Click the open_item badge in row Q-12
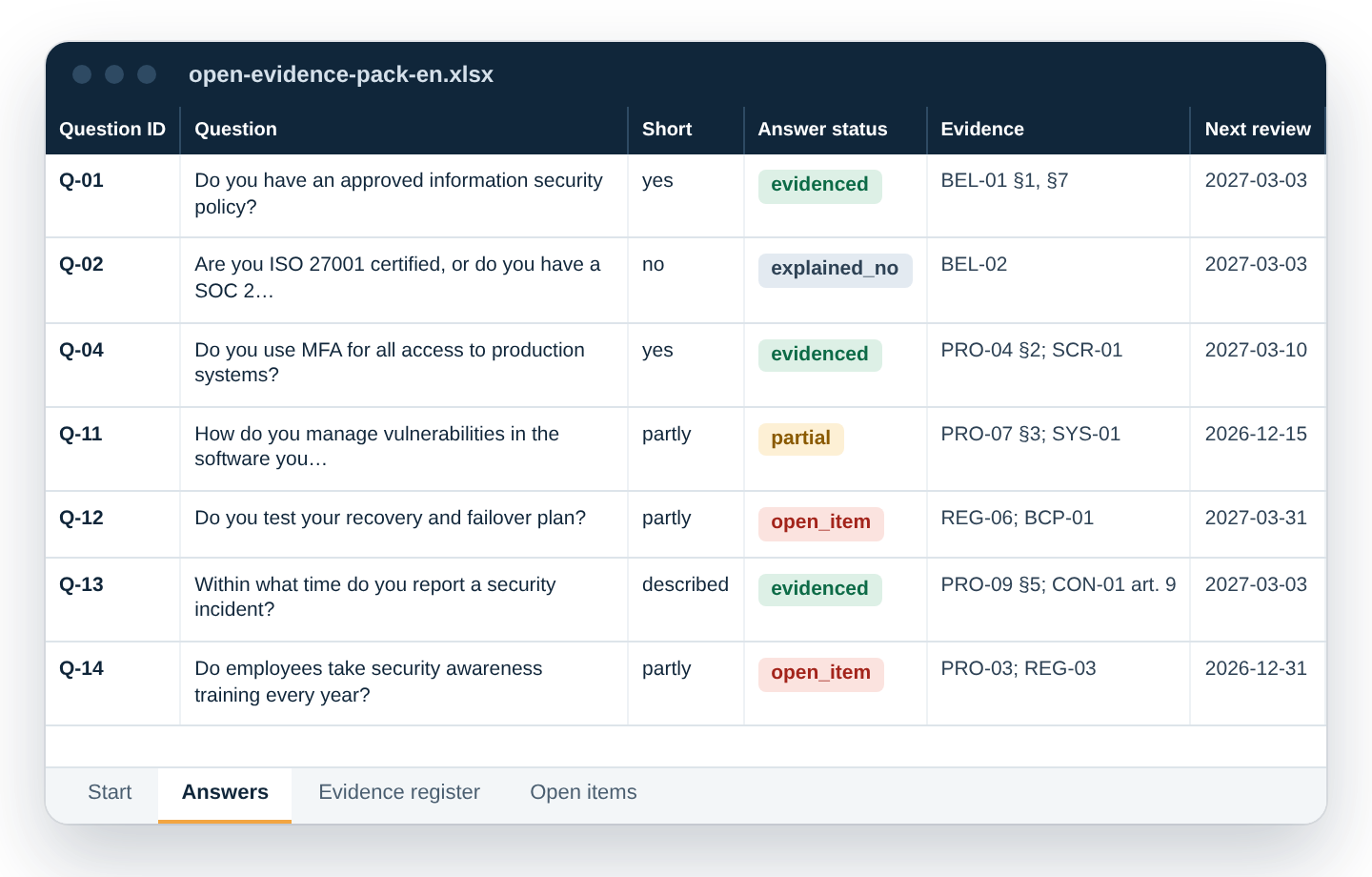The width and height of the screenshot is (1372, 877). click(820, 523)
